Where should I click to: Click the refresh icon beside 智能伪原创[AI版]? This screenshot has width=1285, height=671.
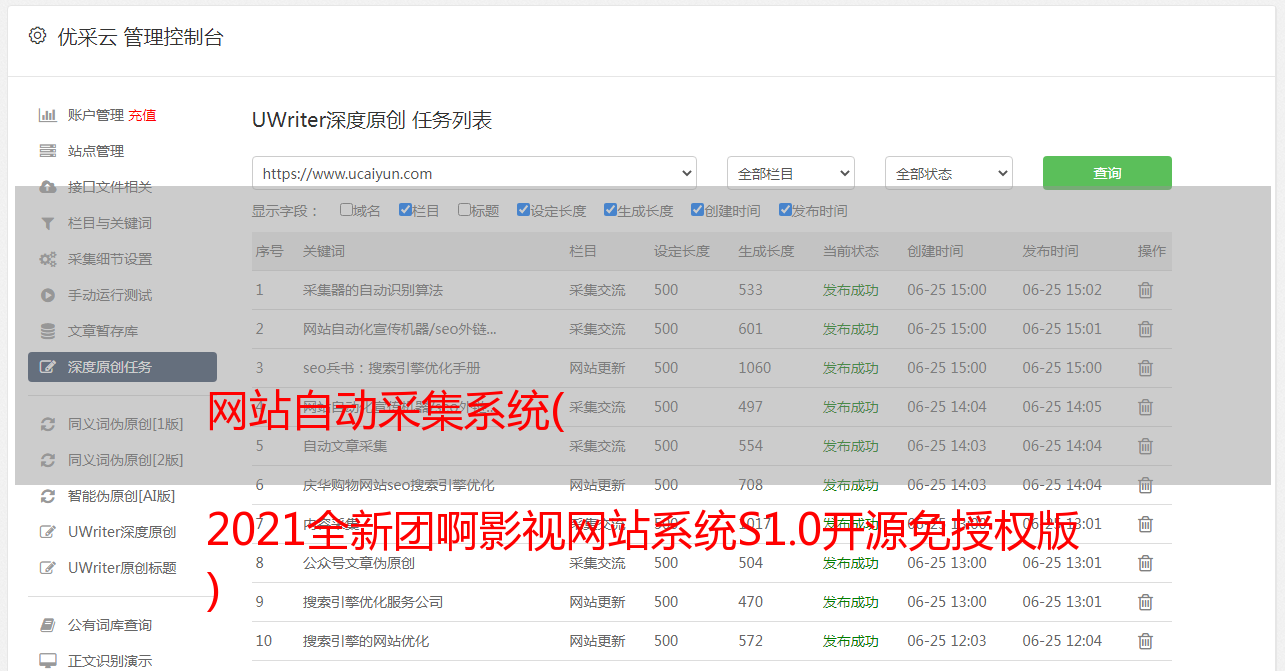(x=47, y=496)
